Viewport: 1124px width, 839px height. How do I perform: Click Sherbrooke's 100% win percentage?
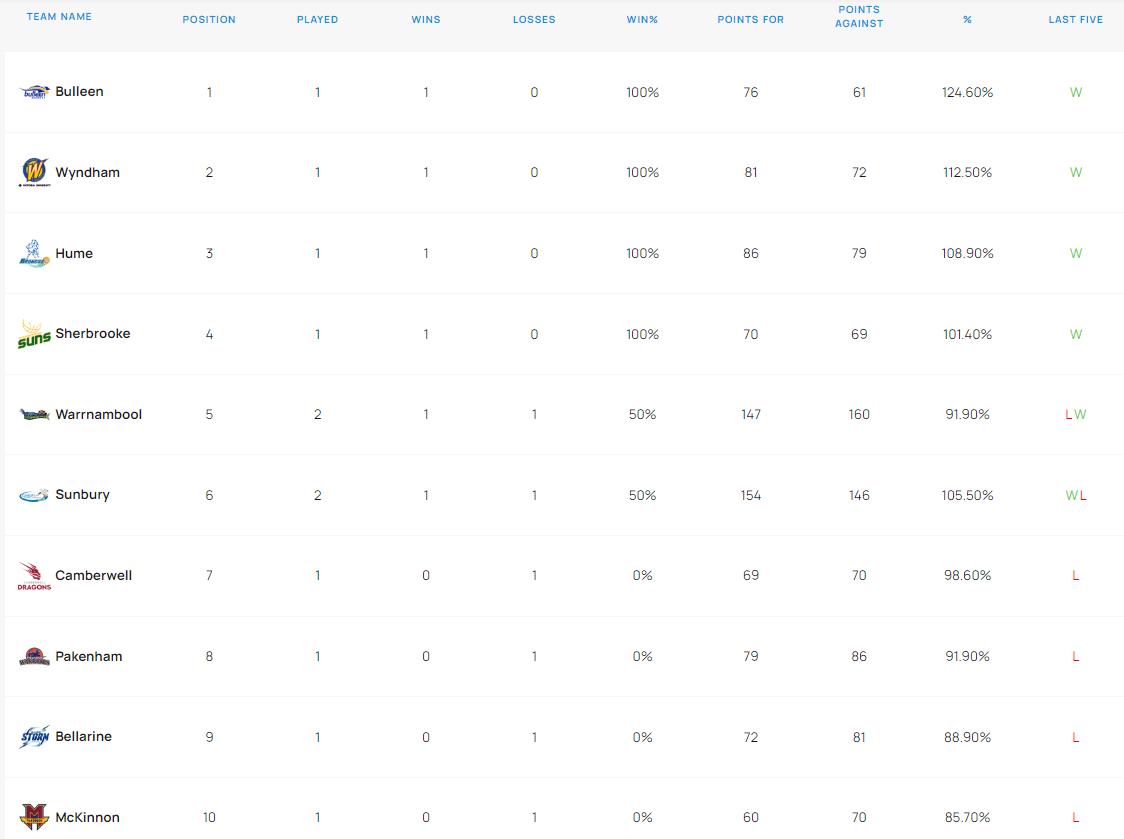click(642, 334)
